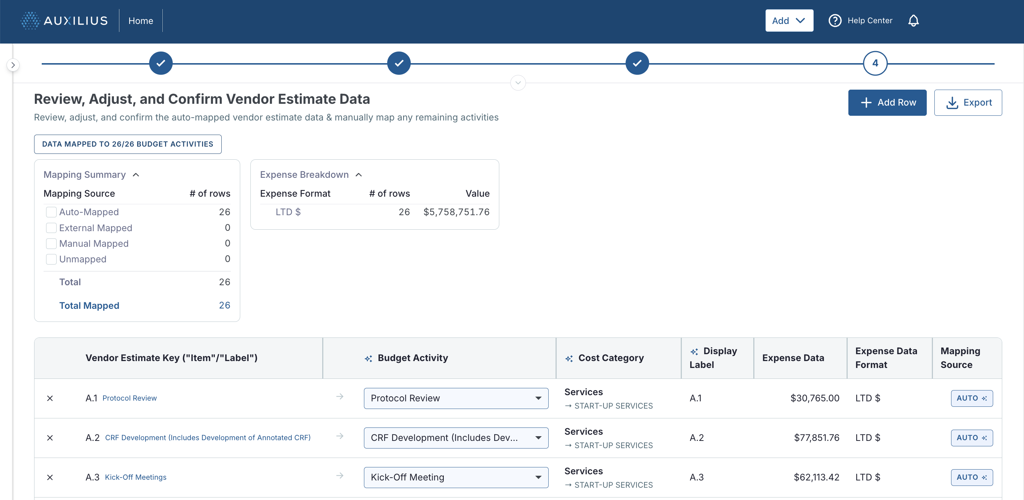1024x500 pixels.
Task: Check the Unmapped filter checkbox
Action: point(51,259)
